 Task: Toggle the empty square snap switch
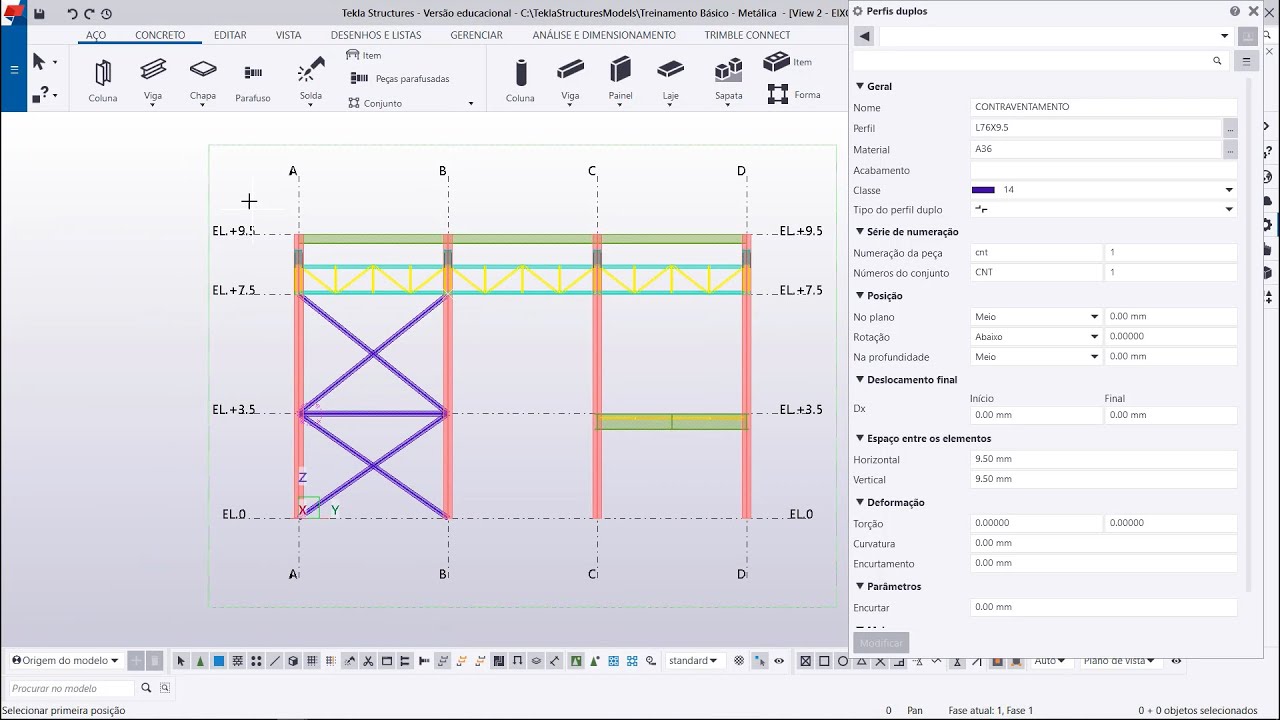[x=824, y=661]
